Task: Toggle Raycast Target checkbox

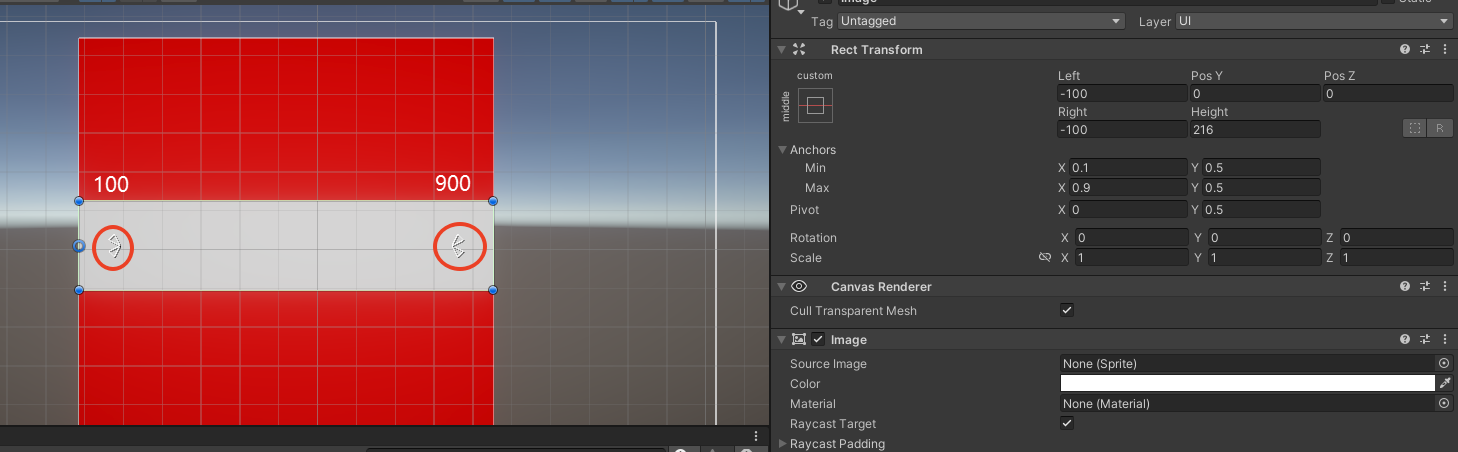Action: pyautogui.click(x=1067, y=423)
